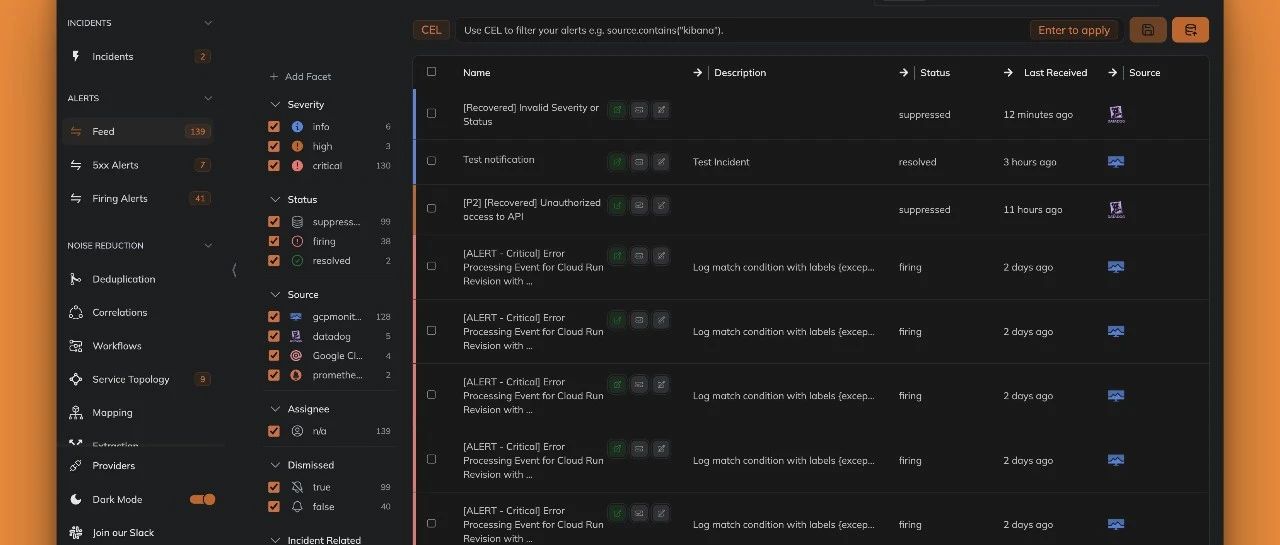Click edit note icon for Test notification alert

pos(661,161)
